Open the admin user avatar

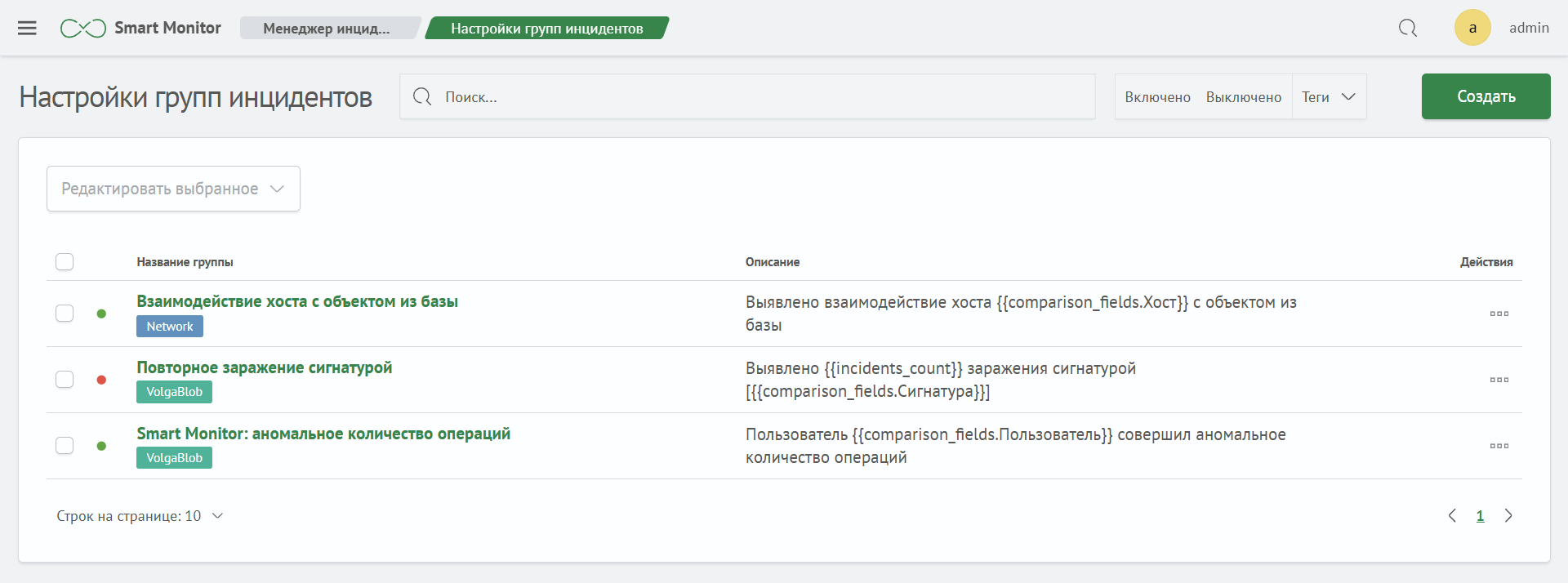coord(1472,28)
